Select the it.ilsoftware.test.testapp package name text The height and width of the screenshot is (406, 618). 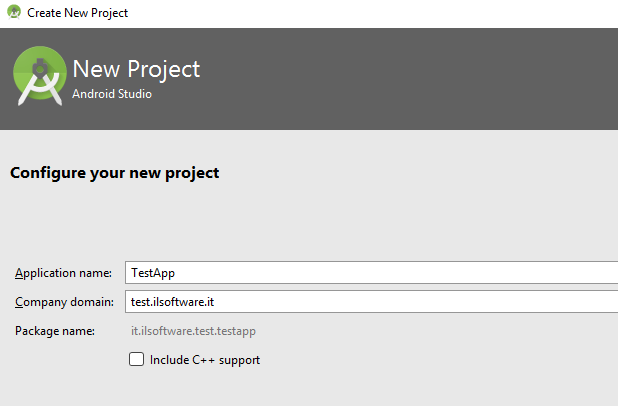pos(193,331)
